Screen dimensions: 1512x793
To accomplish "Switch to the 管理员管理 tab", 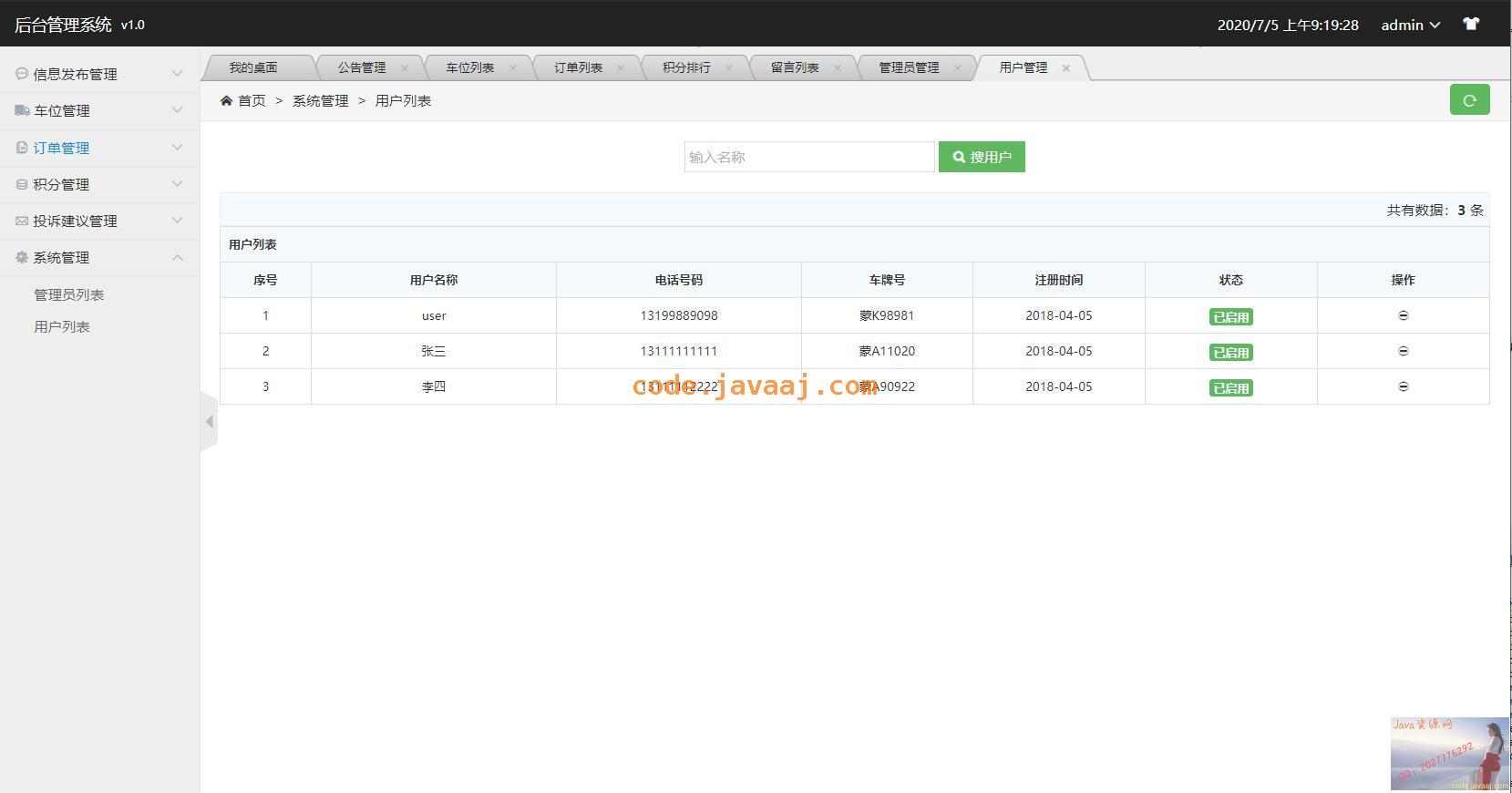I will (x=909, y=67).
